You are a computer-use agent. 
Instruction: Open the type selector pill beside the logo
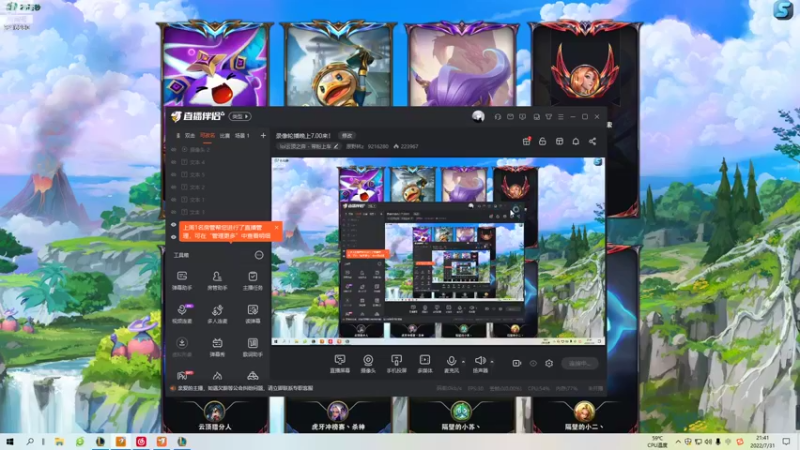point(240,116)
